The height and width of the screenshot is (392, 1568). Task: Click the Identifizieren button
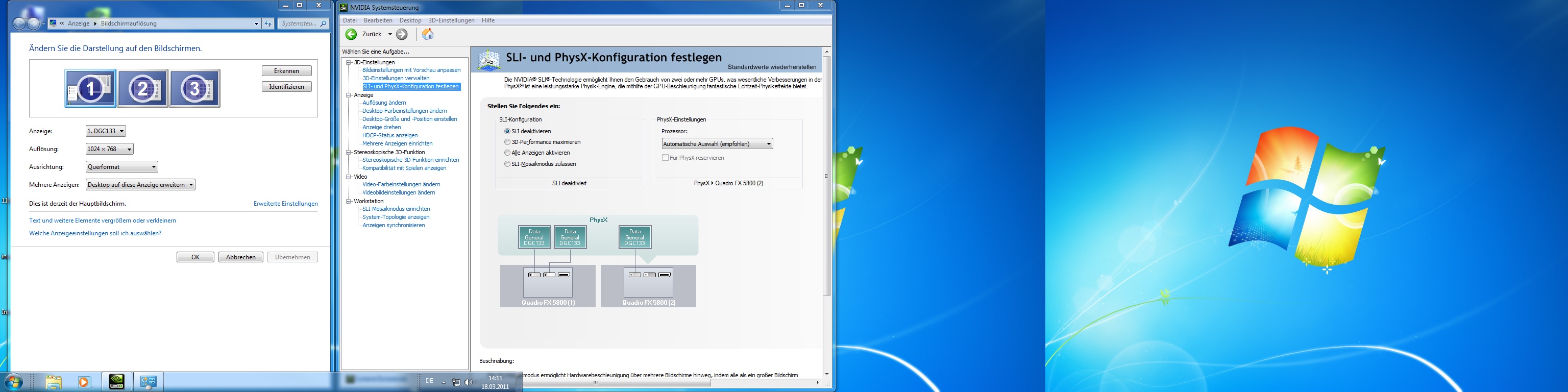click(x=287, y=86)
